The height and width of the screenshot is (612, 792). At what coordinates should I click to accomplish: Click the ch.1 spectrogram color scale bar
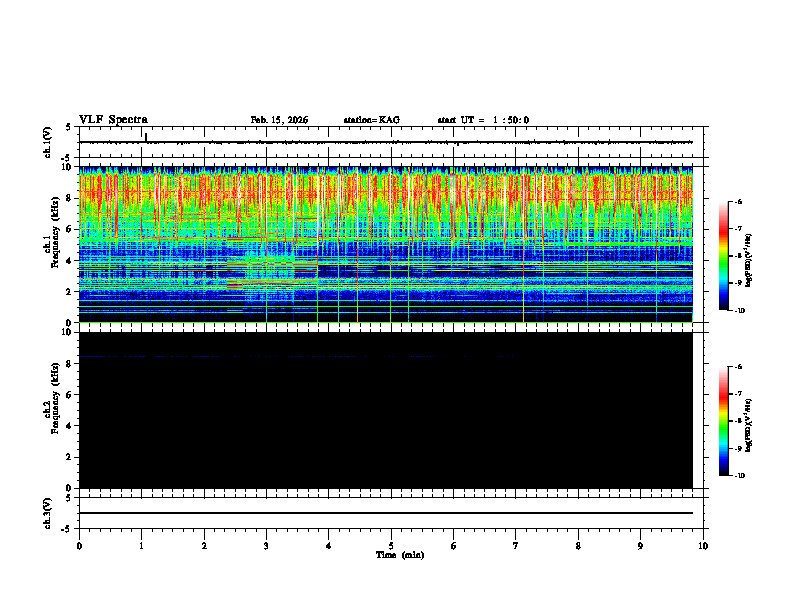tap(724, 256)
